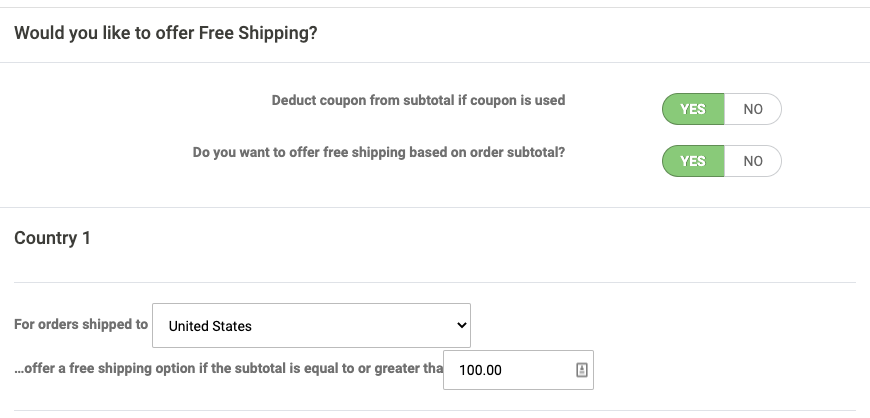Click the 100.00 value in the amount box
The height and width of the screenshot is (418, 870).
click(x=480, y=370)
